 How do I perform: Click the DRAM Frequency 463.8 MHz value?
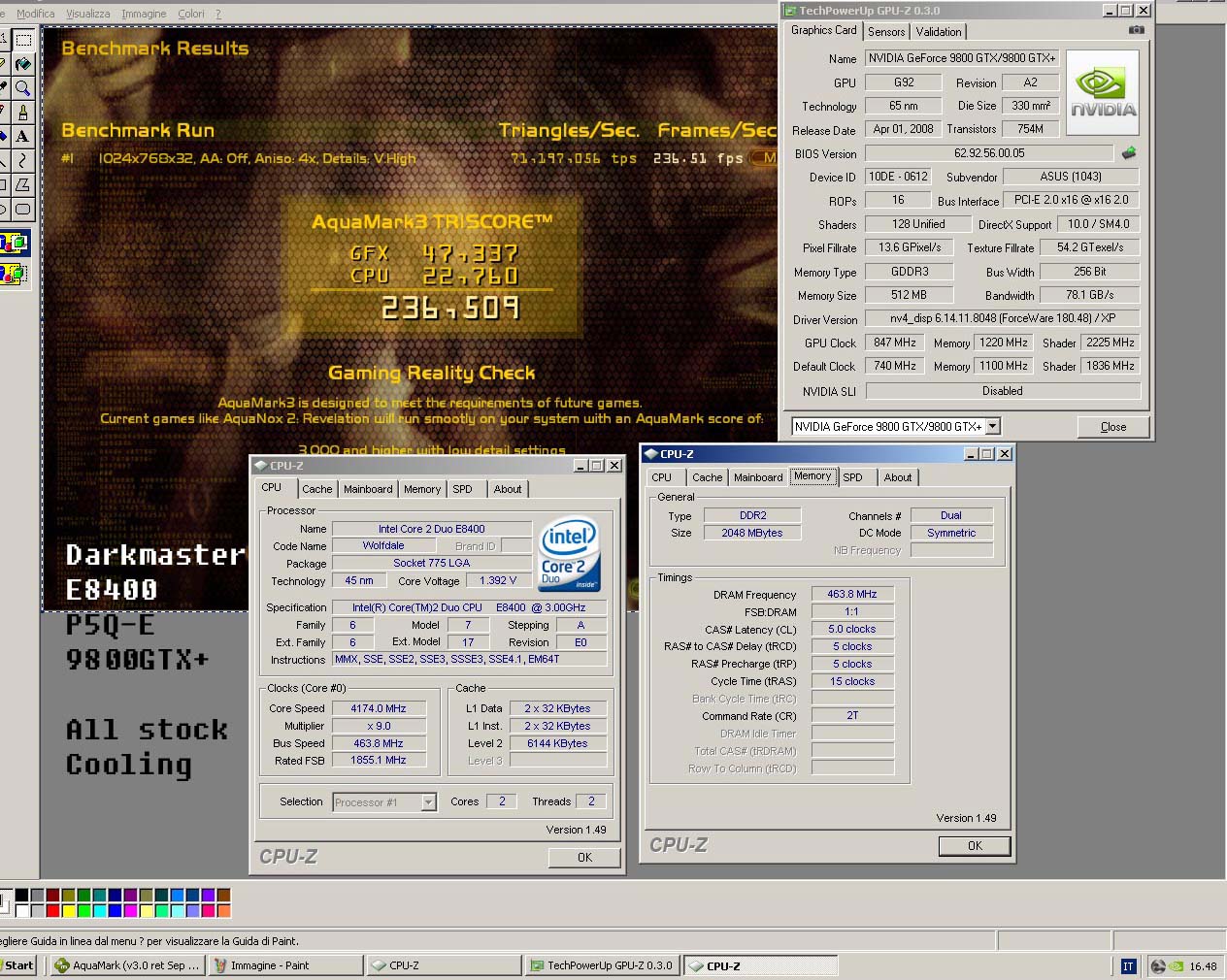click(x=852, y=594)
